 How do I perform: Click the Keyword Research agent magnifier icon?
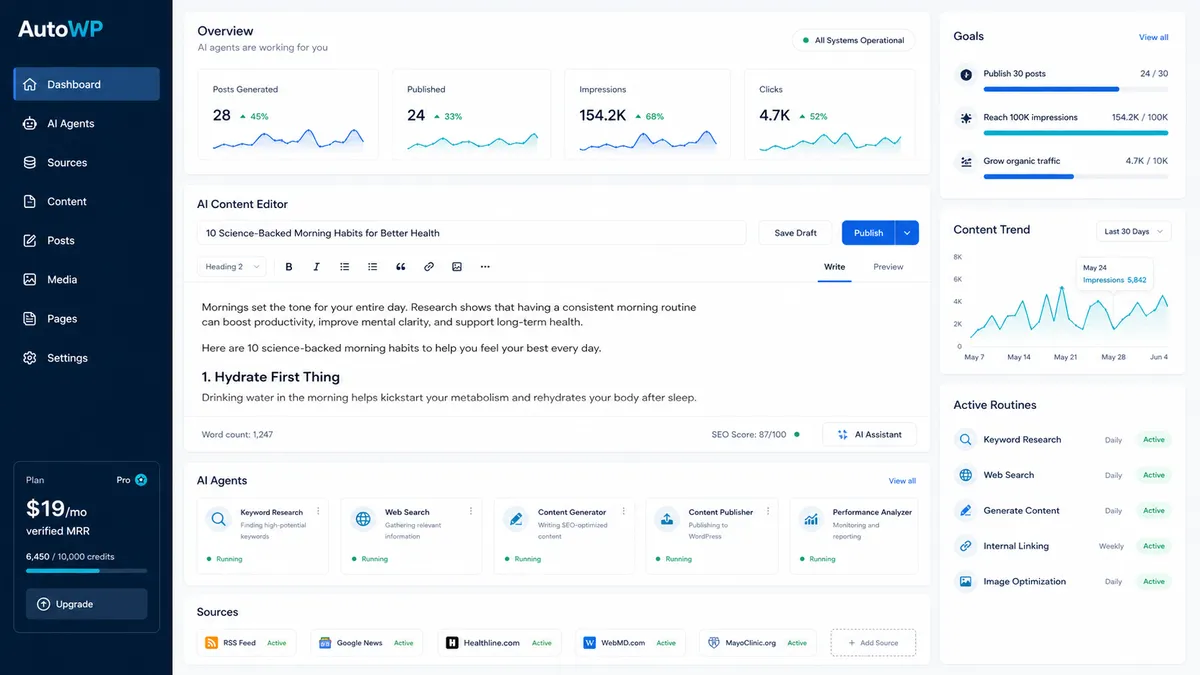click(x=217, y=519)
